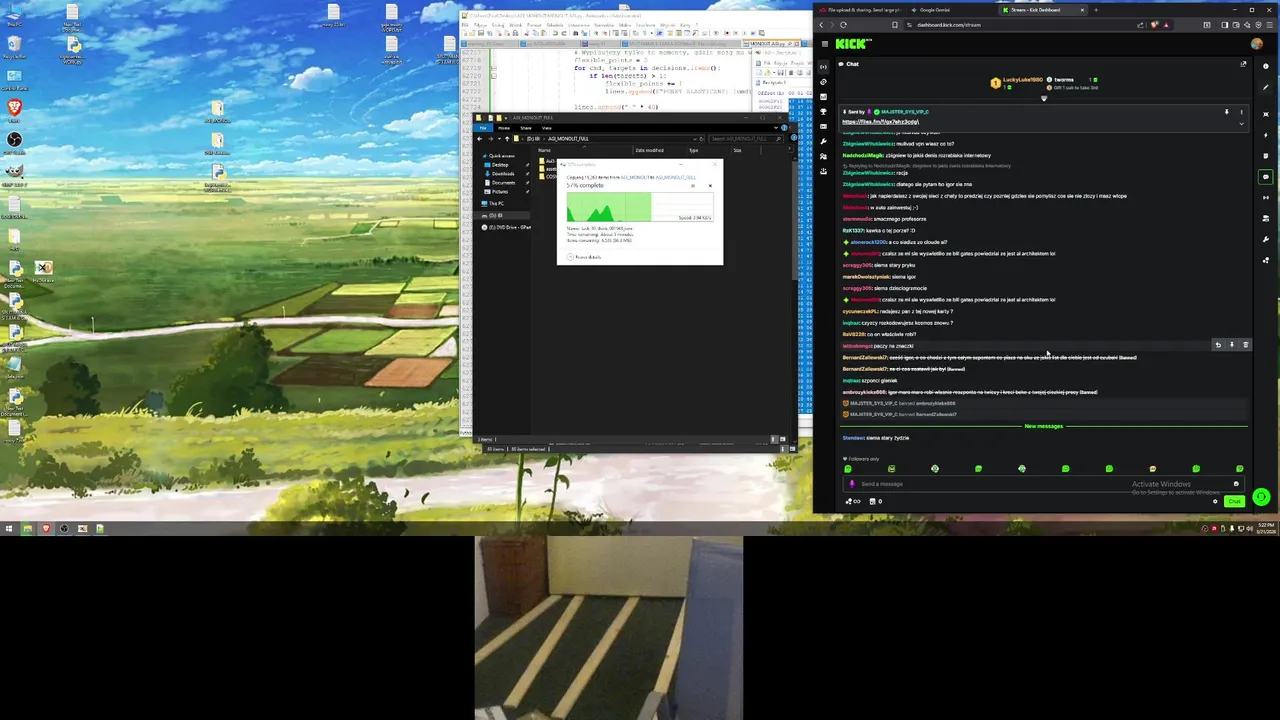This screenshot has height=720, width=1280.
Task: Open the emote picker in message box
Action: pos(1236,484)
